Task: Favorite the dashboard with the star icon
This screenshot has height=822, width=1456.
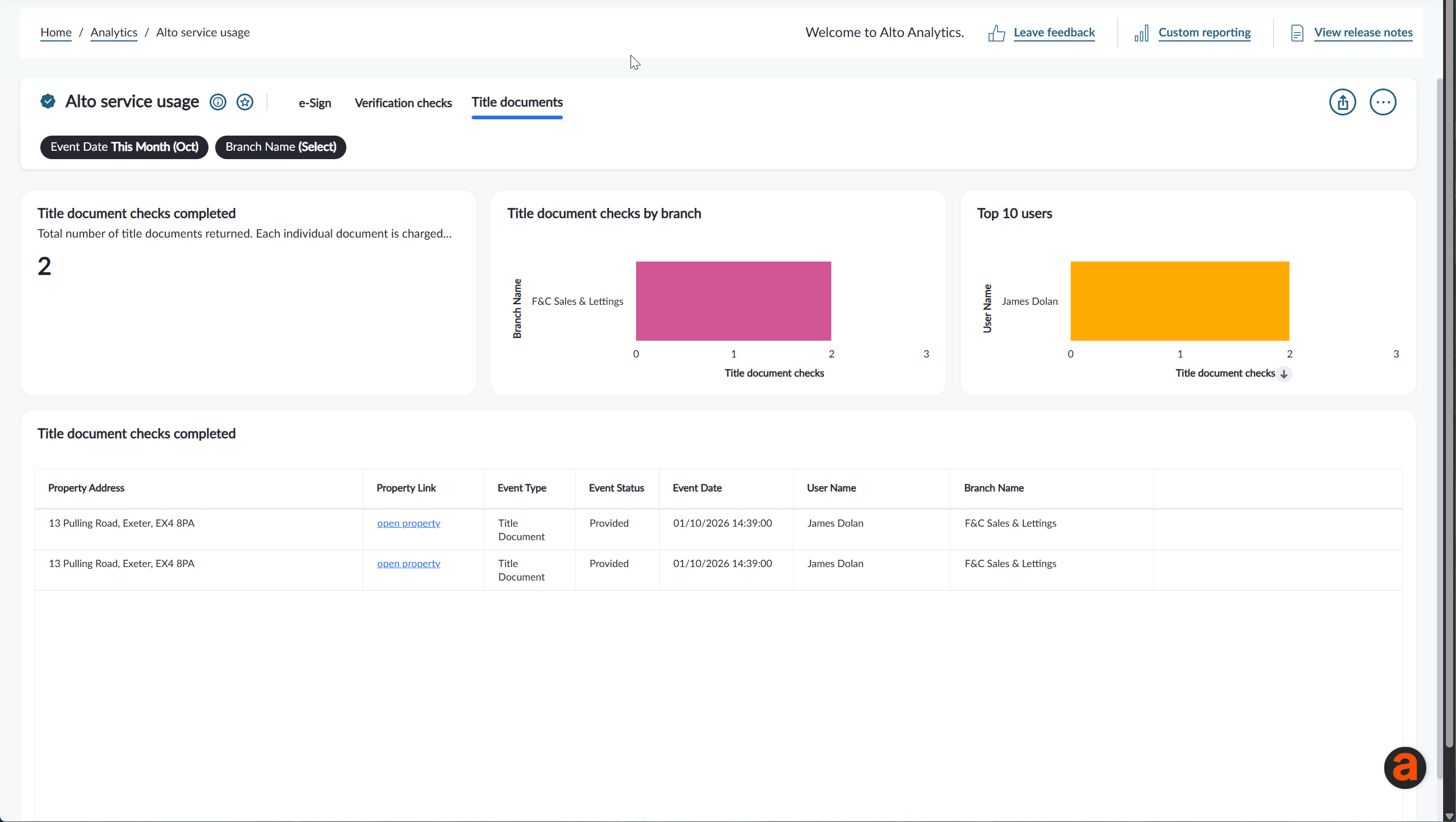Action: click(245, 102)
